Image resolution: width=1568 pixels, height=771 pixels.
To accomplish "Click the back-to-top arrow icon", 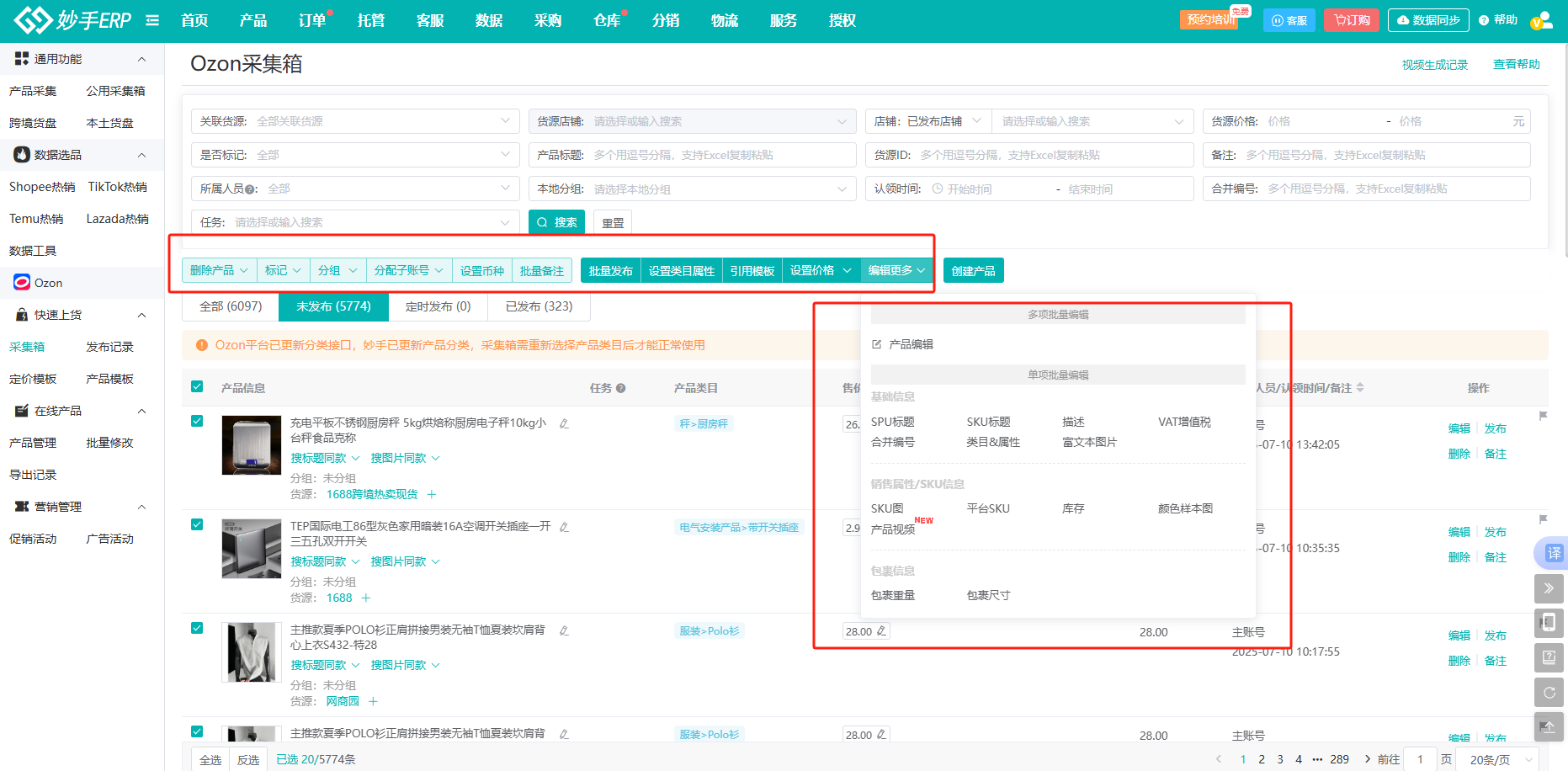I will point(1549,727).
